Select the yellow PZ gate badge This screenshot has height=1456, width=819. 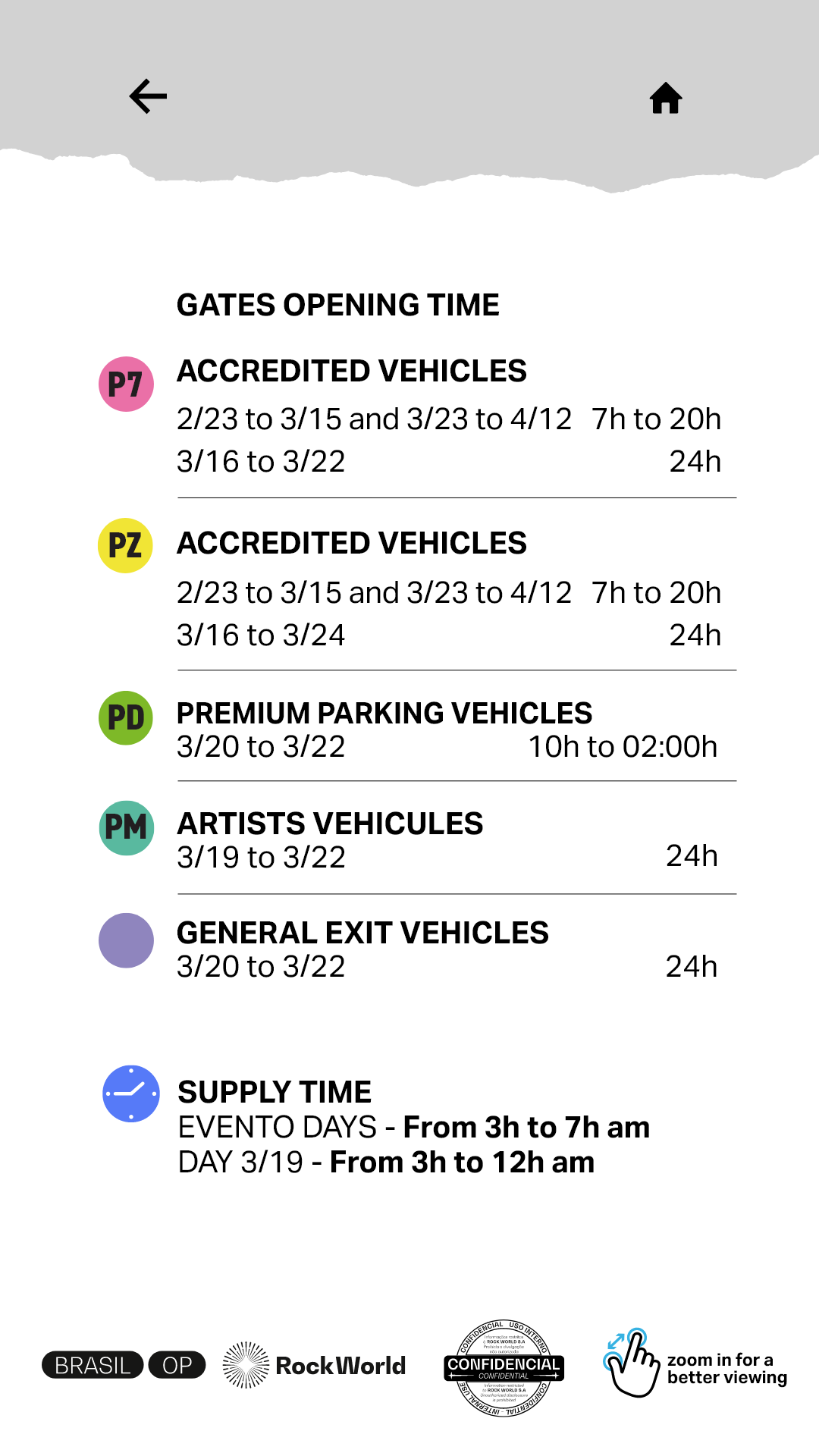126,545
